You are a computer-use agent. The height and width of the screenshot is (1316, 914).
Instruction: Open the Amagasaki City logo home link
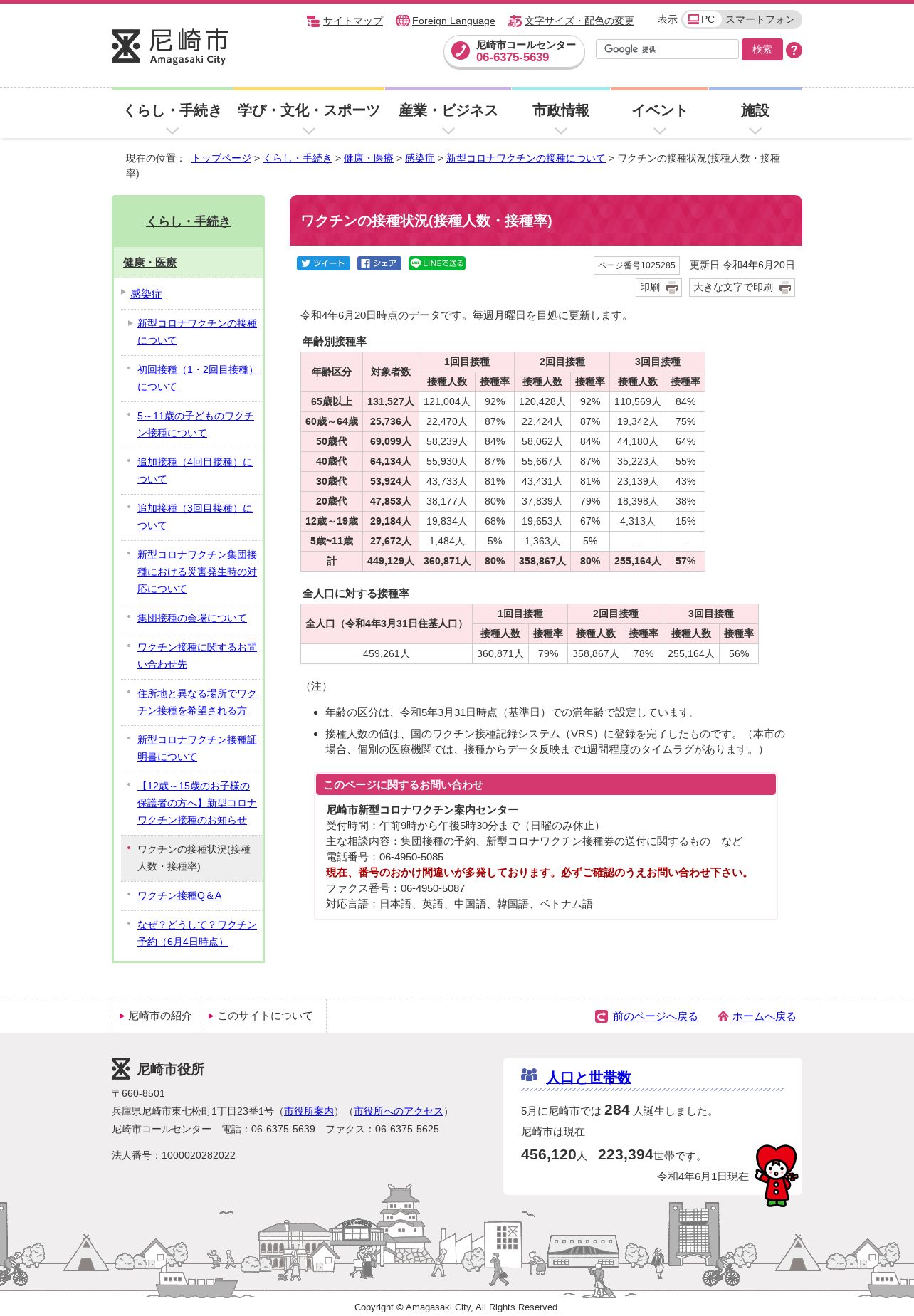(x=169, y=47)
